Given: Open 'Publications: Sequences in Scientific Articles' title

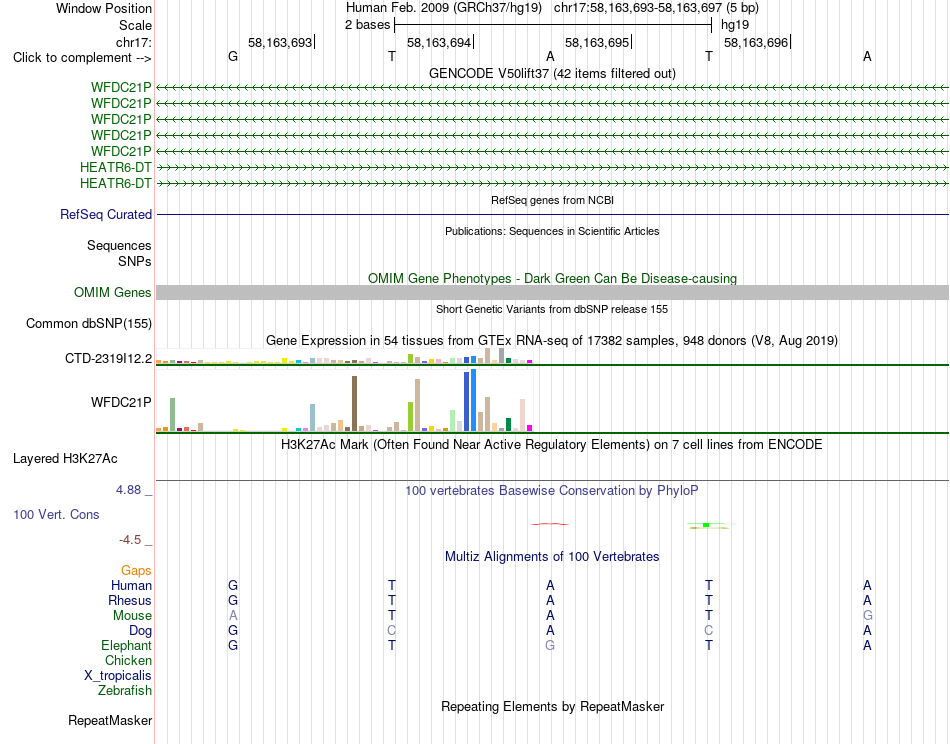Looking at the screenshot, I should coord(552,231).
